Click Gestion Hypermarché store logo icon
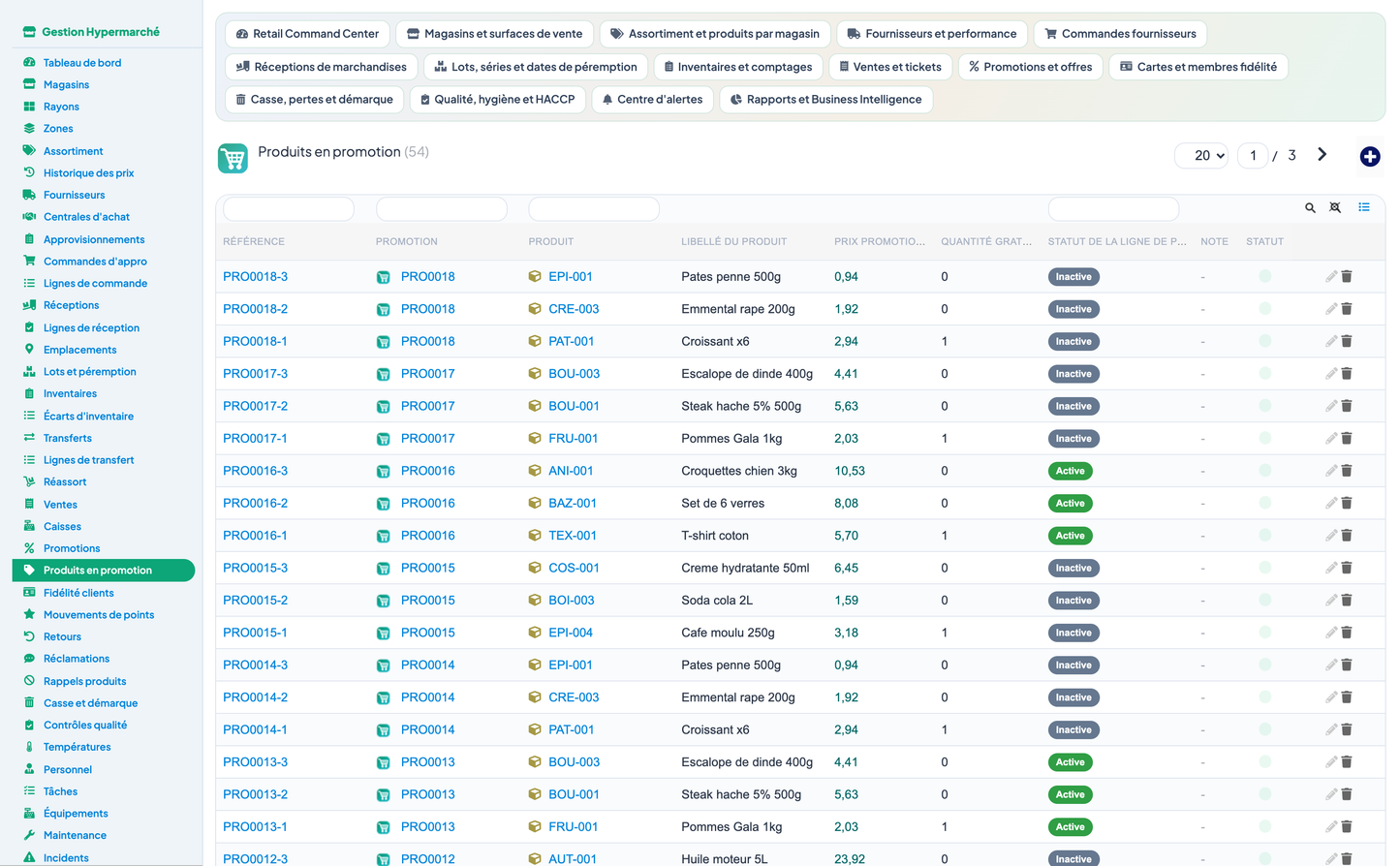The width and height of the screenshot is (1400, 866). (x=29, y=32)
